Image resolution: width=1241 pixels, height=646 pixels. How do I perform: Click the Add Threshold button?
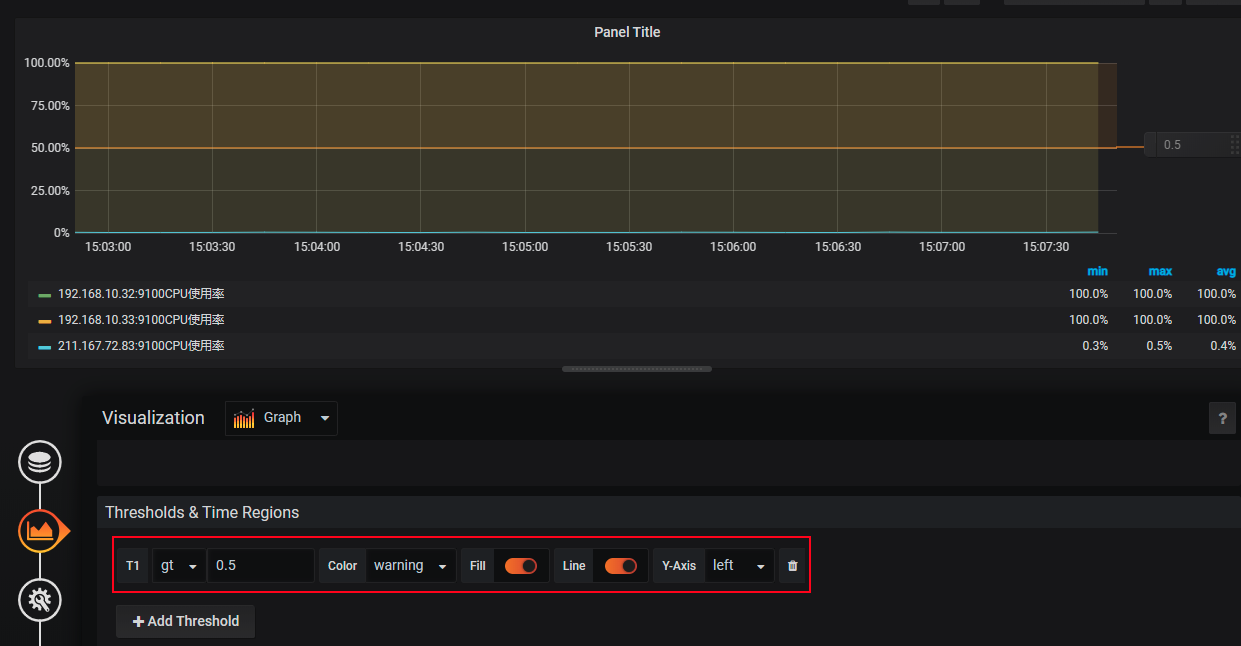point(185,621)
